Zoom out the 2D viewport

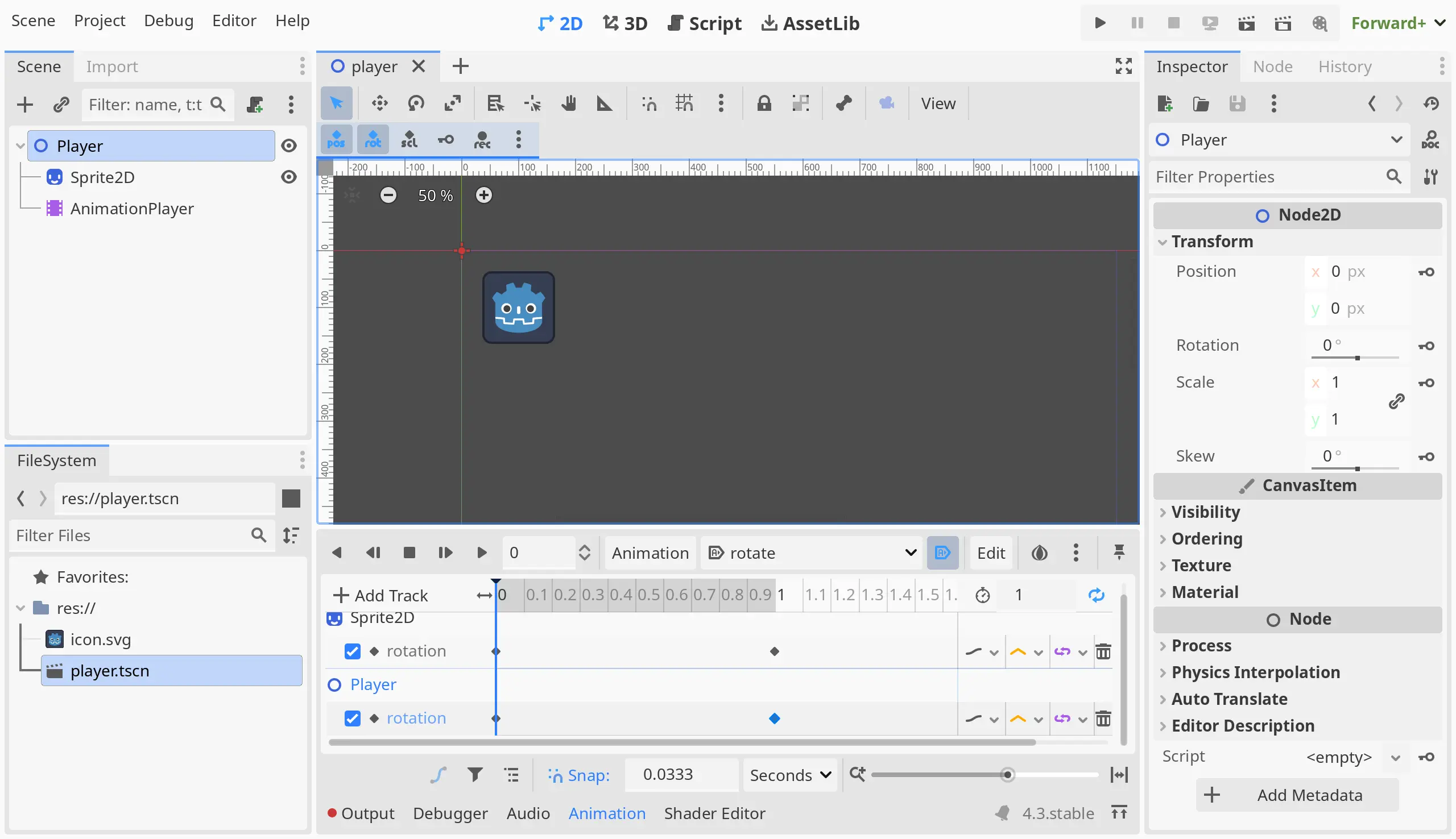coord(388,196)
